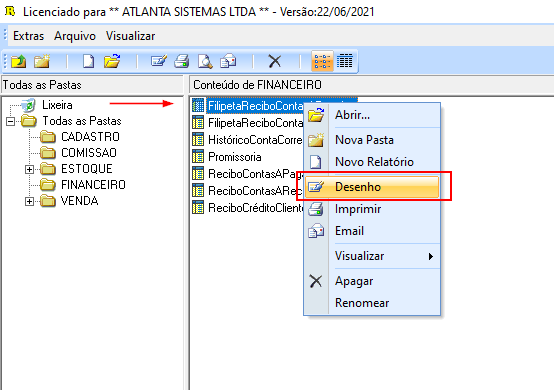Select Desenho in the context menu
The width and height of the screenshot is (554, 390).
(372, 187)
